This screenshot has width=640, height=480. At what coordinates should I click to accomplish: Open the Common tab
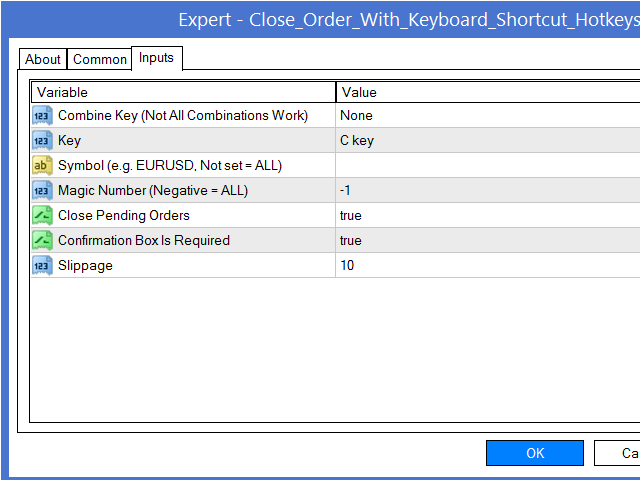[100, 60]
